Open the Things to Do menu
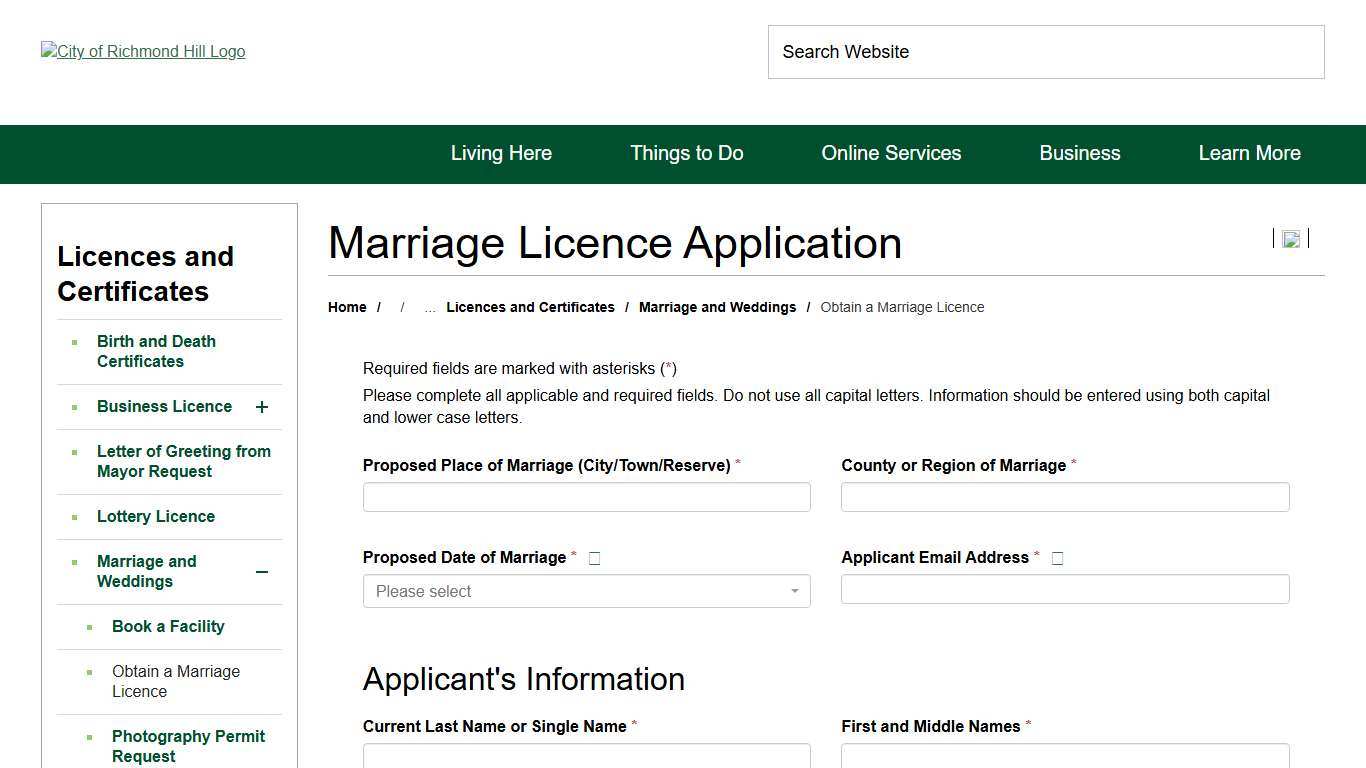 click(x=686, y=153)
